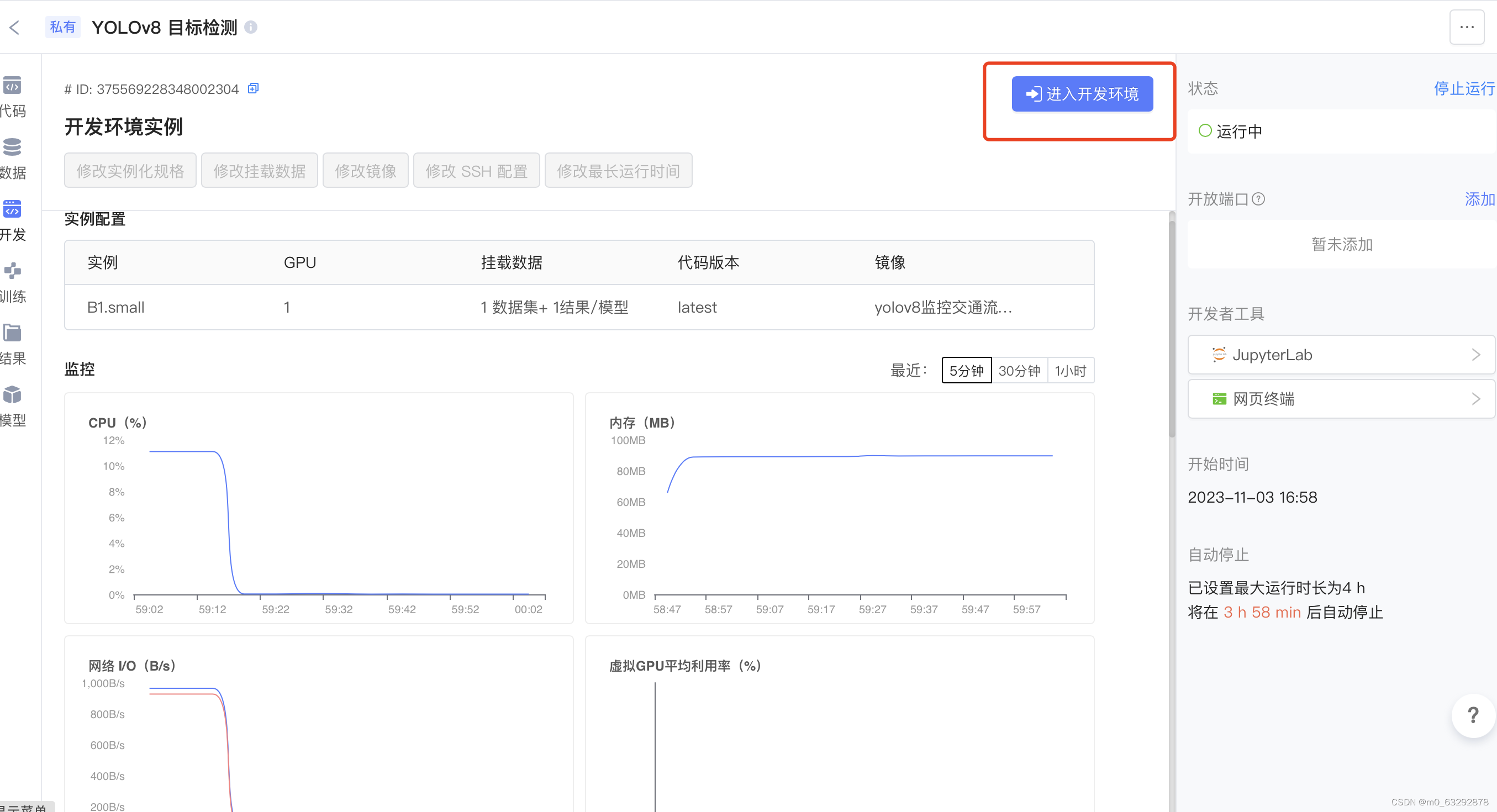The height and width of the screenshot is (812, 1497).
Task: Click the open port help icon
Action: pyautogui.click(x=1258, y=199)
